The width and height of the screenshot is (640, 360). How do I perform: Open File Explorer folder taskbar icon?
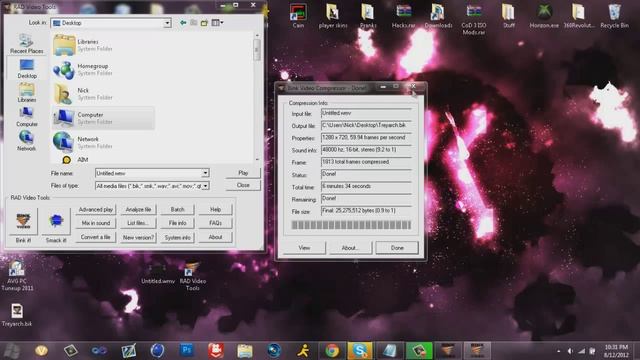coord(245,351)
